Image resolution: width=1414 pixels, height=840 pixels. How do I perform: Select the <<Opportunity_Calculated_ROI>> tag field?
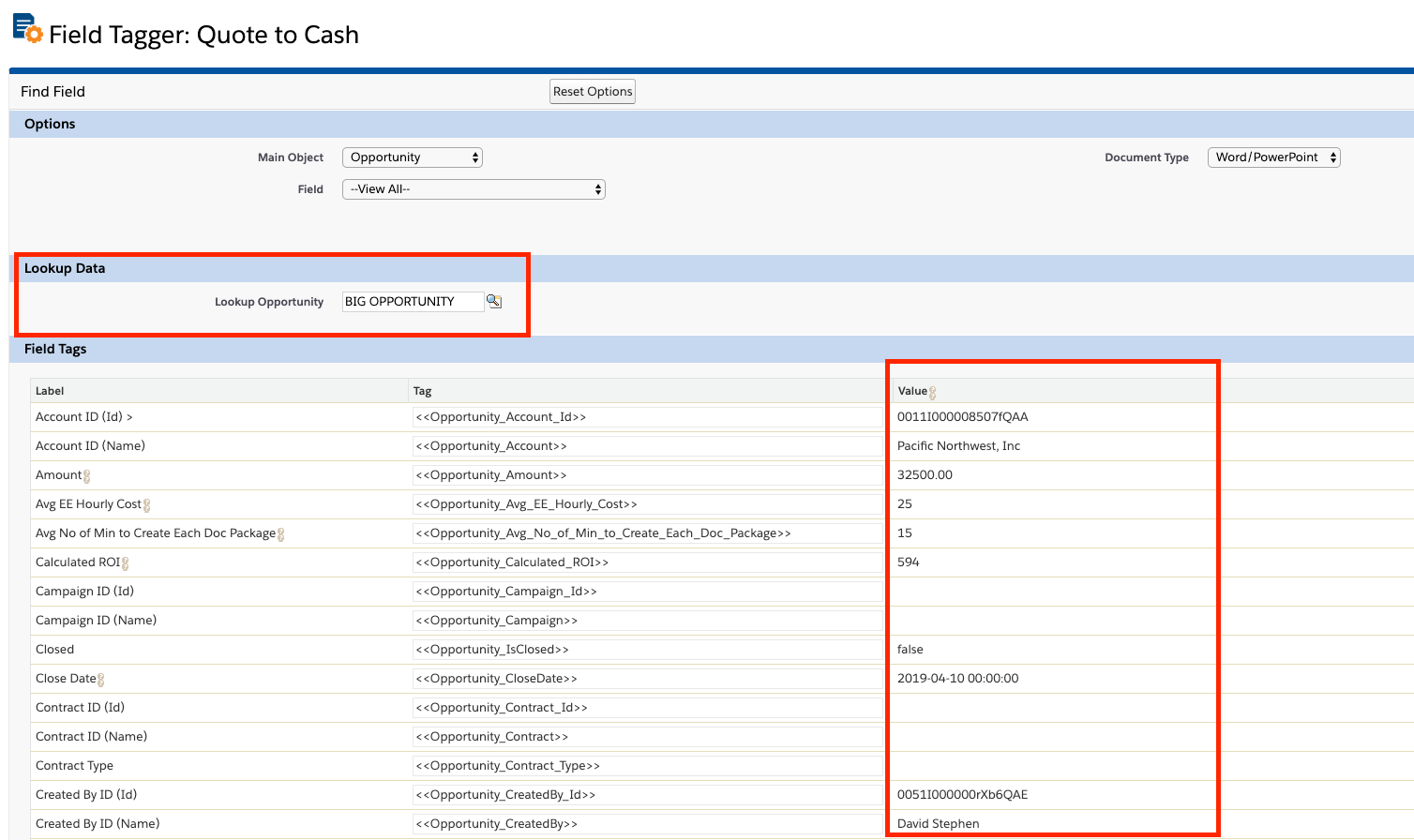tap(648, 562)
